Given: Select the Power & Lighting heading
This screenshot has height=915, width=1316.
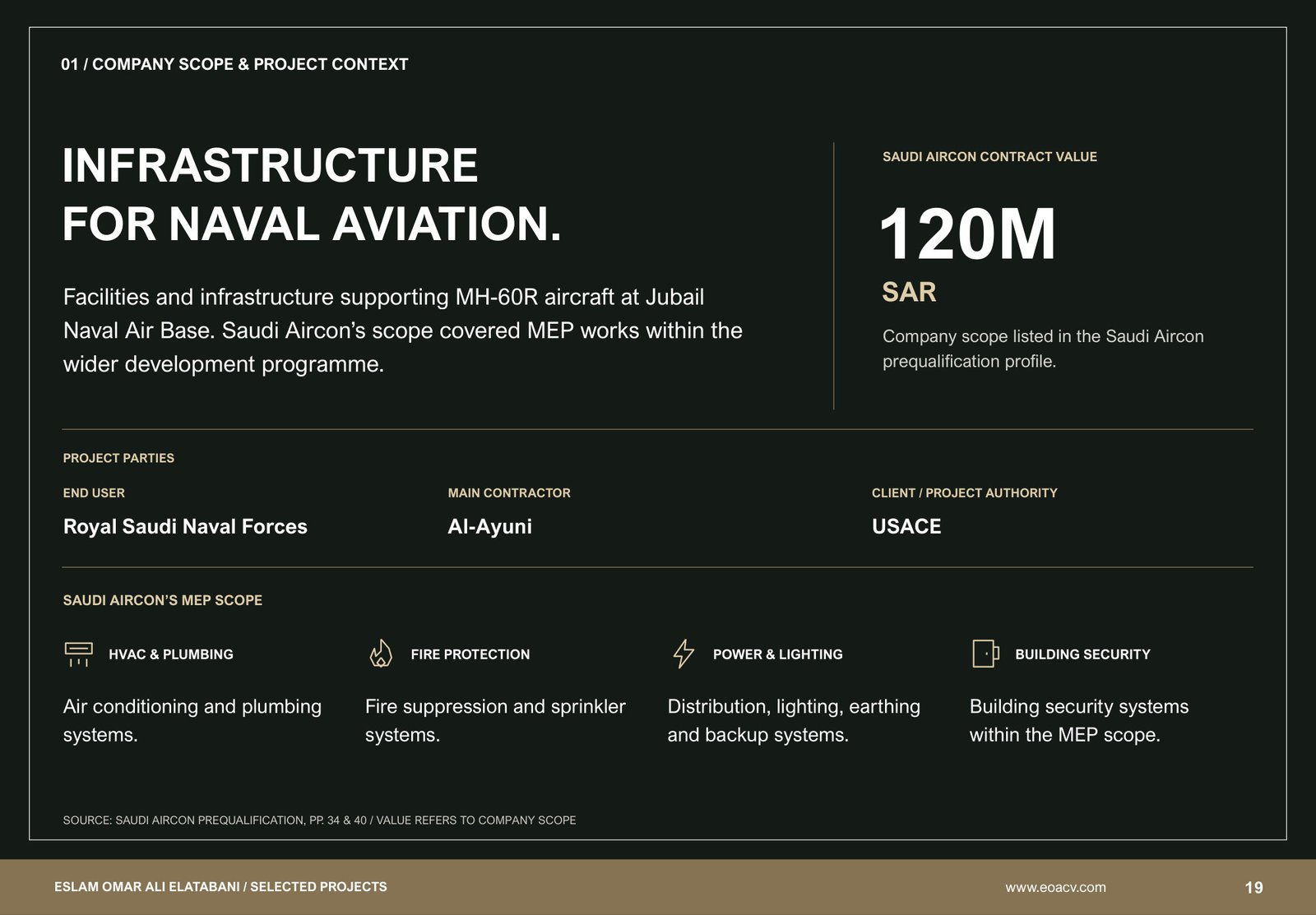Looking at the screenshot, I should (x=778, y=654).
